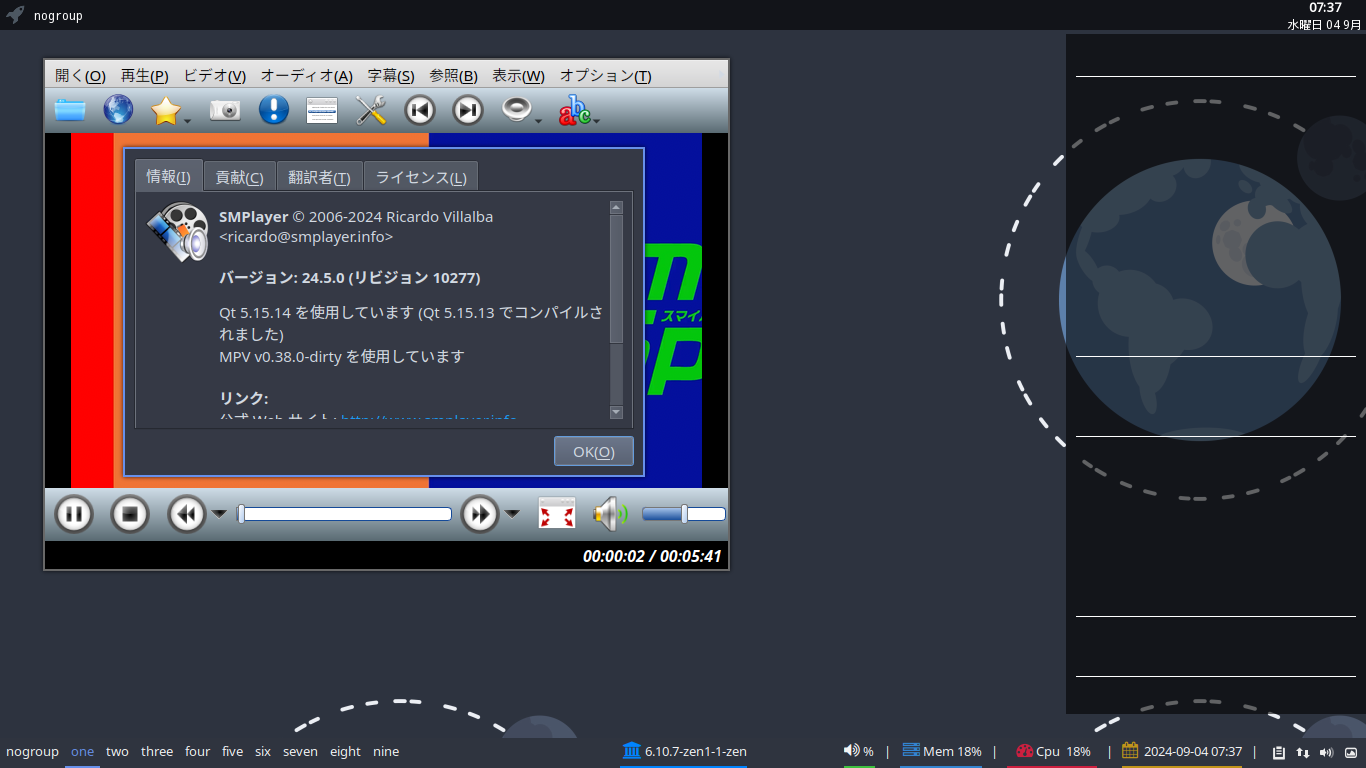Switch to the ライセンス(L) tab

pos(421,177)
